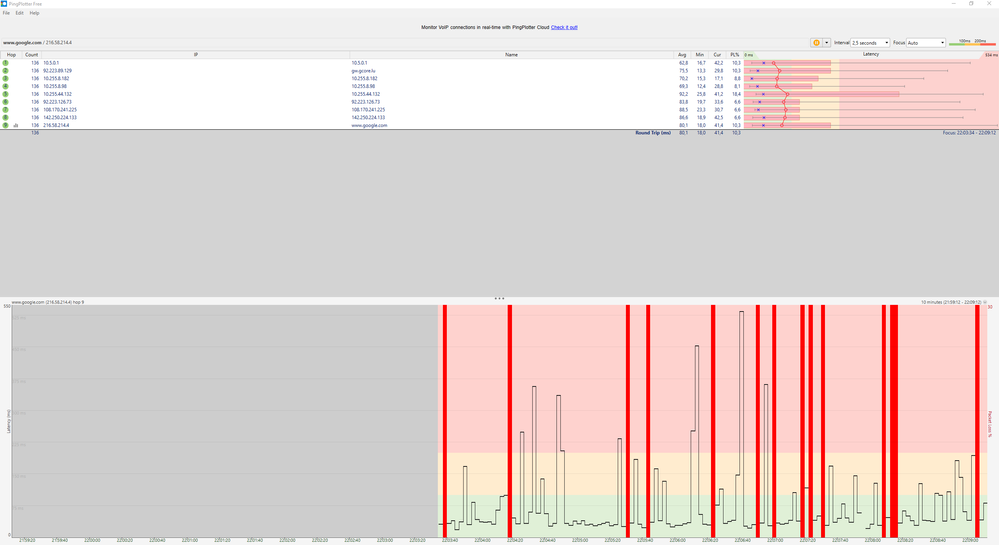
Task: Click the three-dot splitter handle above timeline graph
Action: click(499, 298)
